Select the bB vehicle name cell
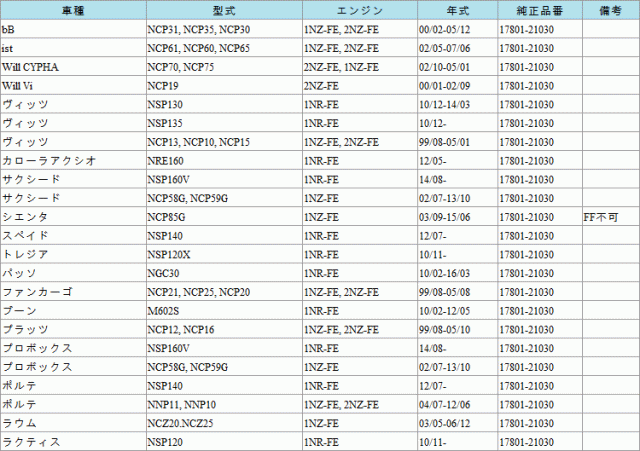Screen dimensions: 640x451 click(x=8, y=30)
